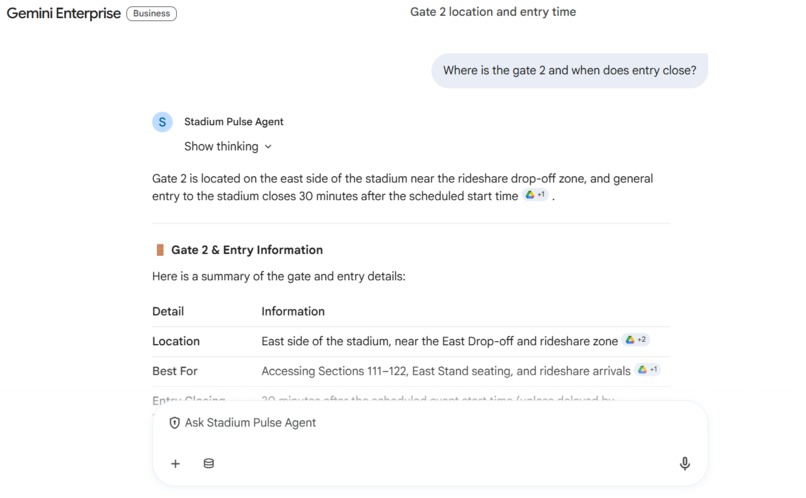The image size is (806, 498).
Task: Click the text 'East side of the stadium, near the East Drop-off'
Action: pyautogui.click(x=387, y=341)
